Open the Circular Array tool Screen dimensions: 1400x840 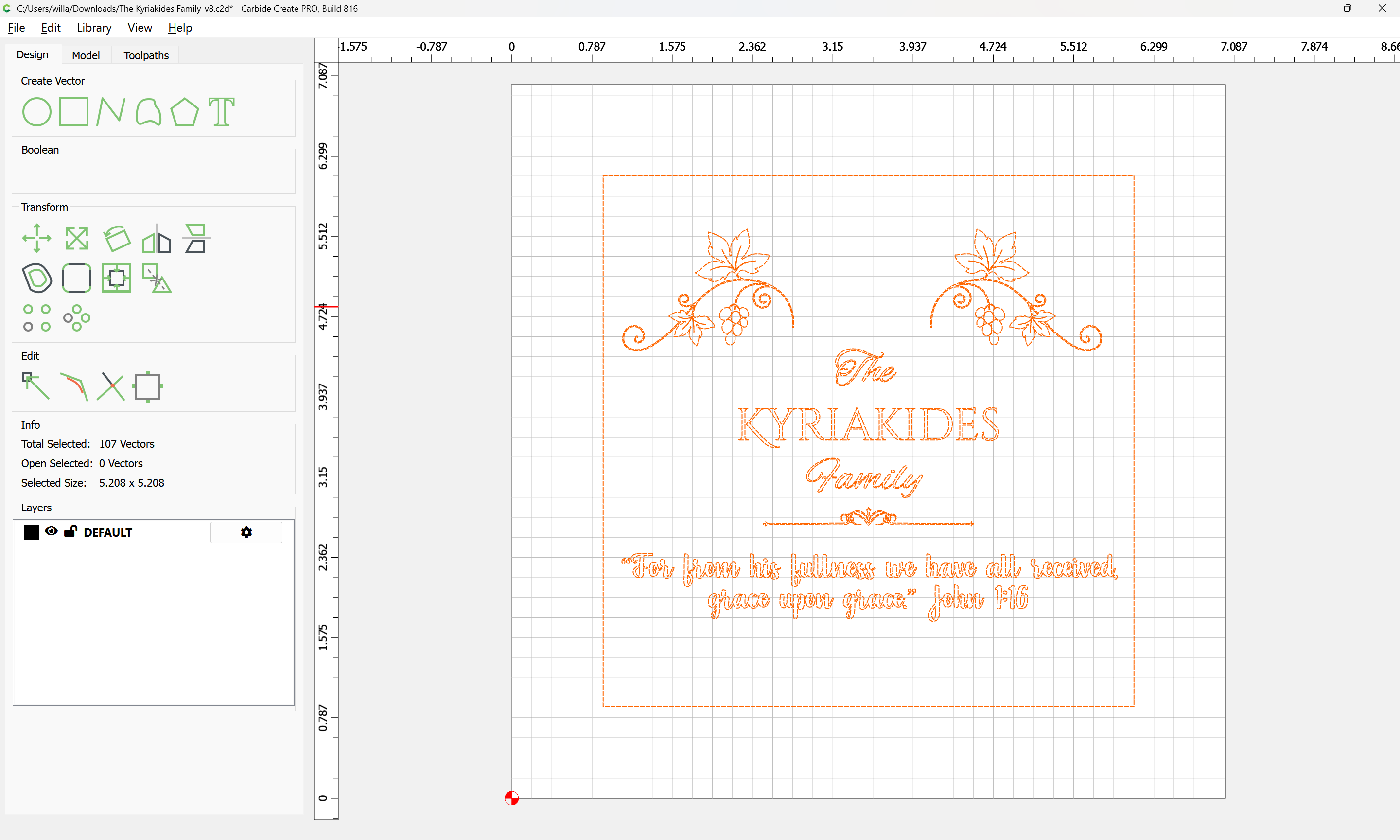coord(77,317)
